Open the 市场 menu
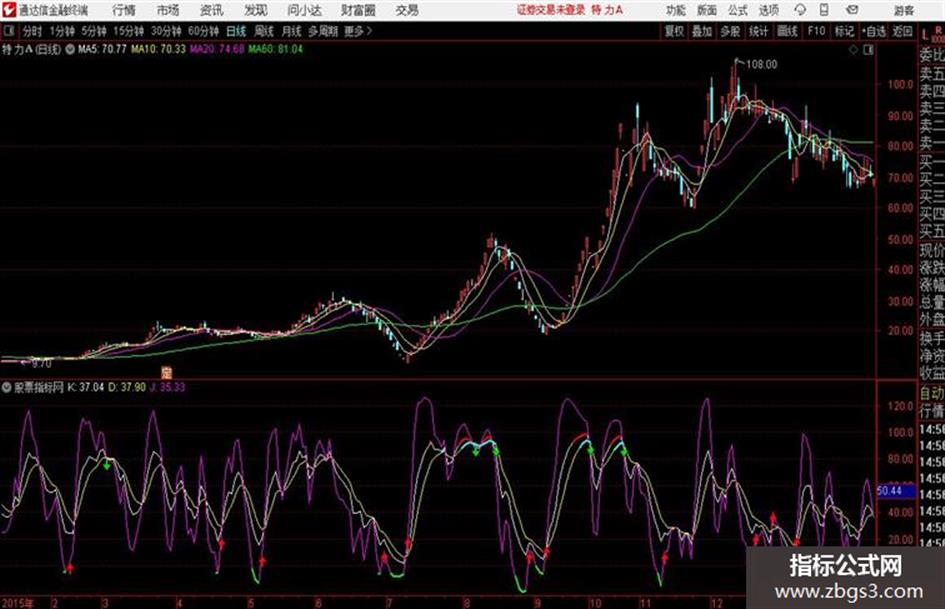Viewport: 945px width, 609px height. 168,10
